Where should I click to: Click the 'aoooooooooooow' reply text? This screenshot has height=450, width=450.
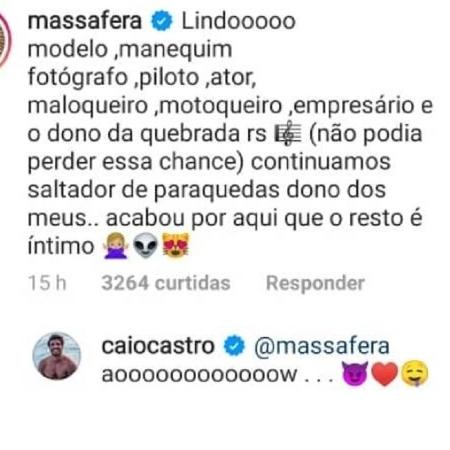199,374
